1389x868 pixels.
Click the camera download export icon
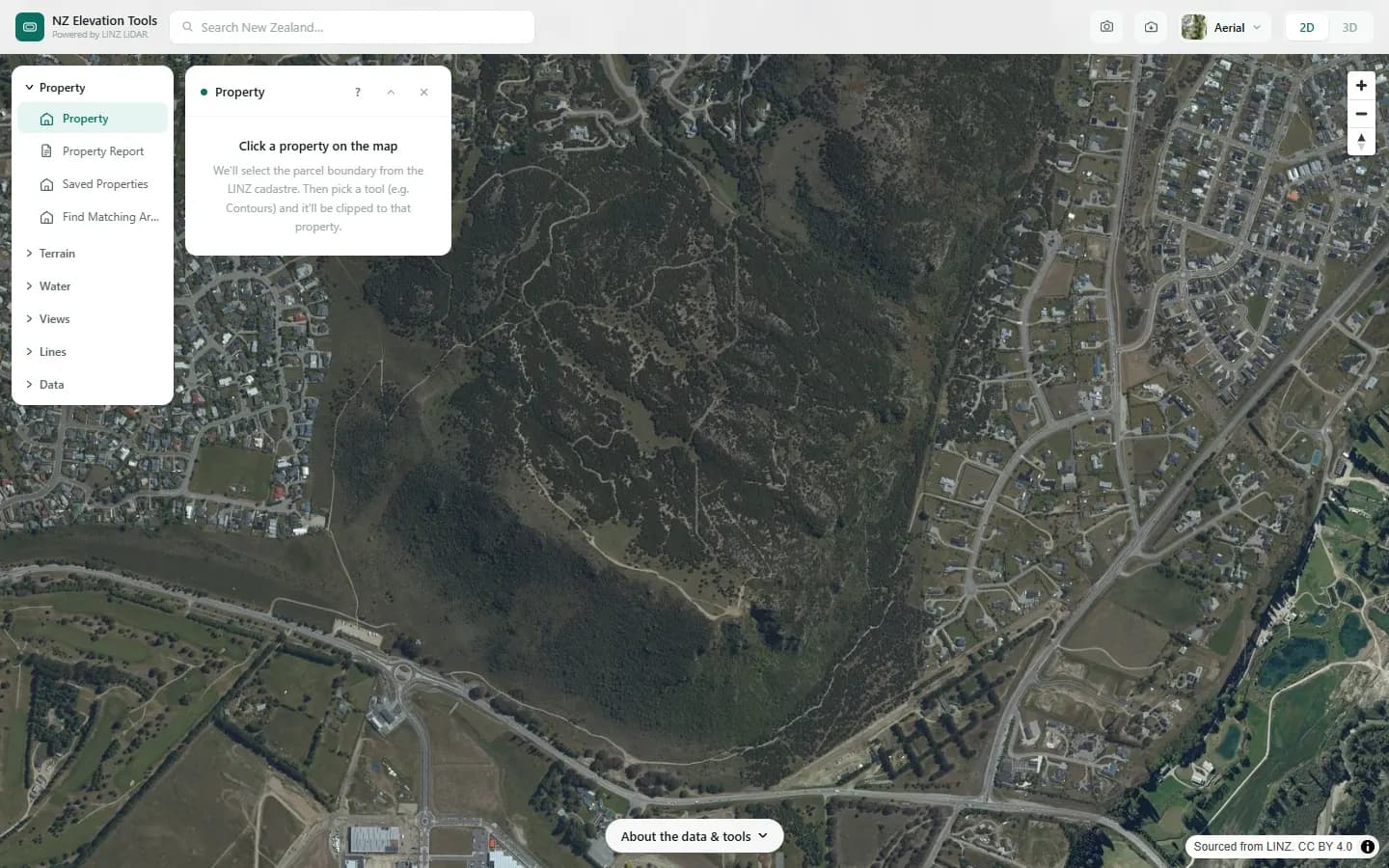point(1151,27)
